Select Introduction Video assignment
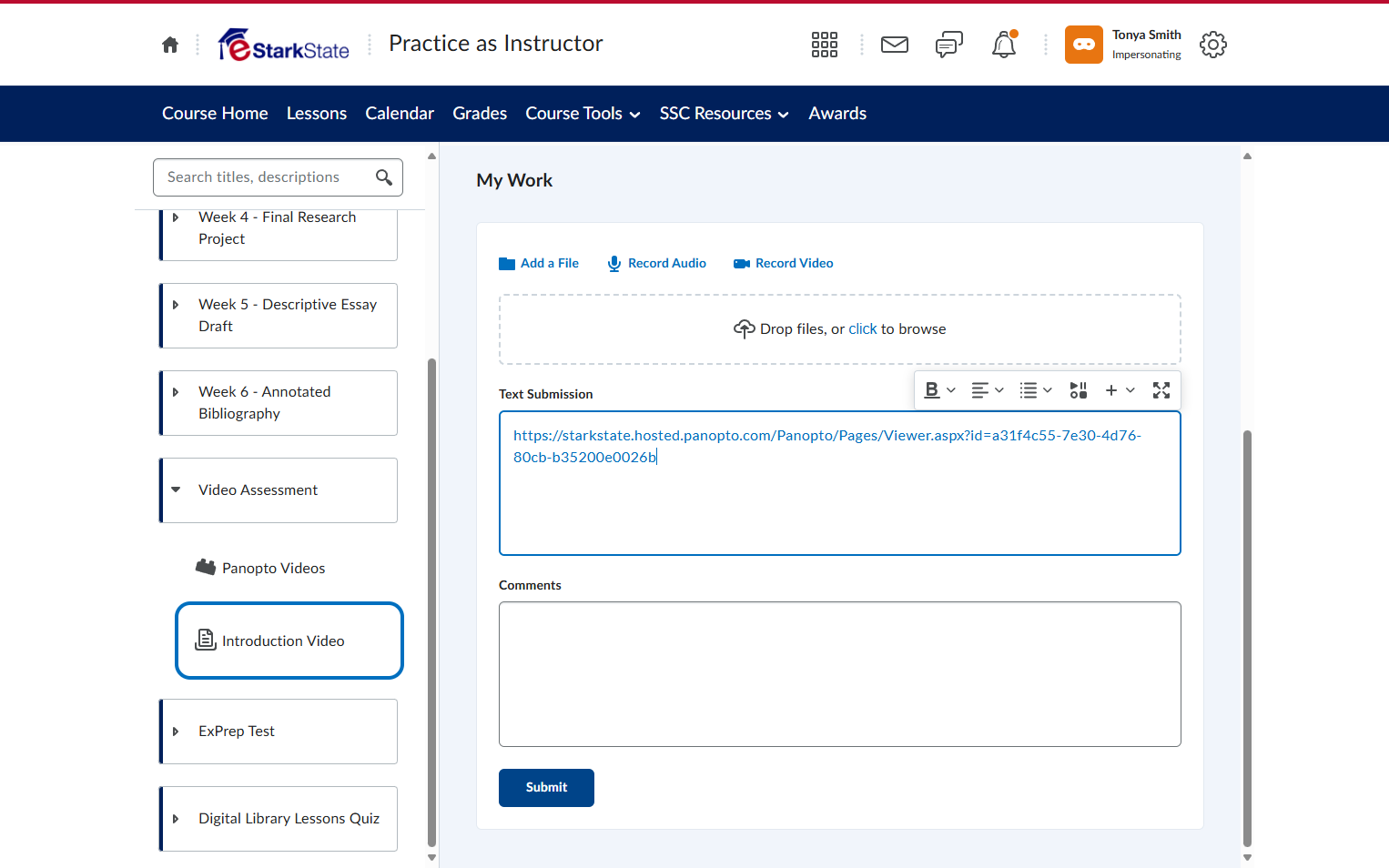Viewport: 1389px width, 868px height. pos(289,641)
